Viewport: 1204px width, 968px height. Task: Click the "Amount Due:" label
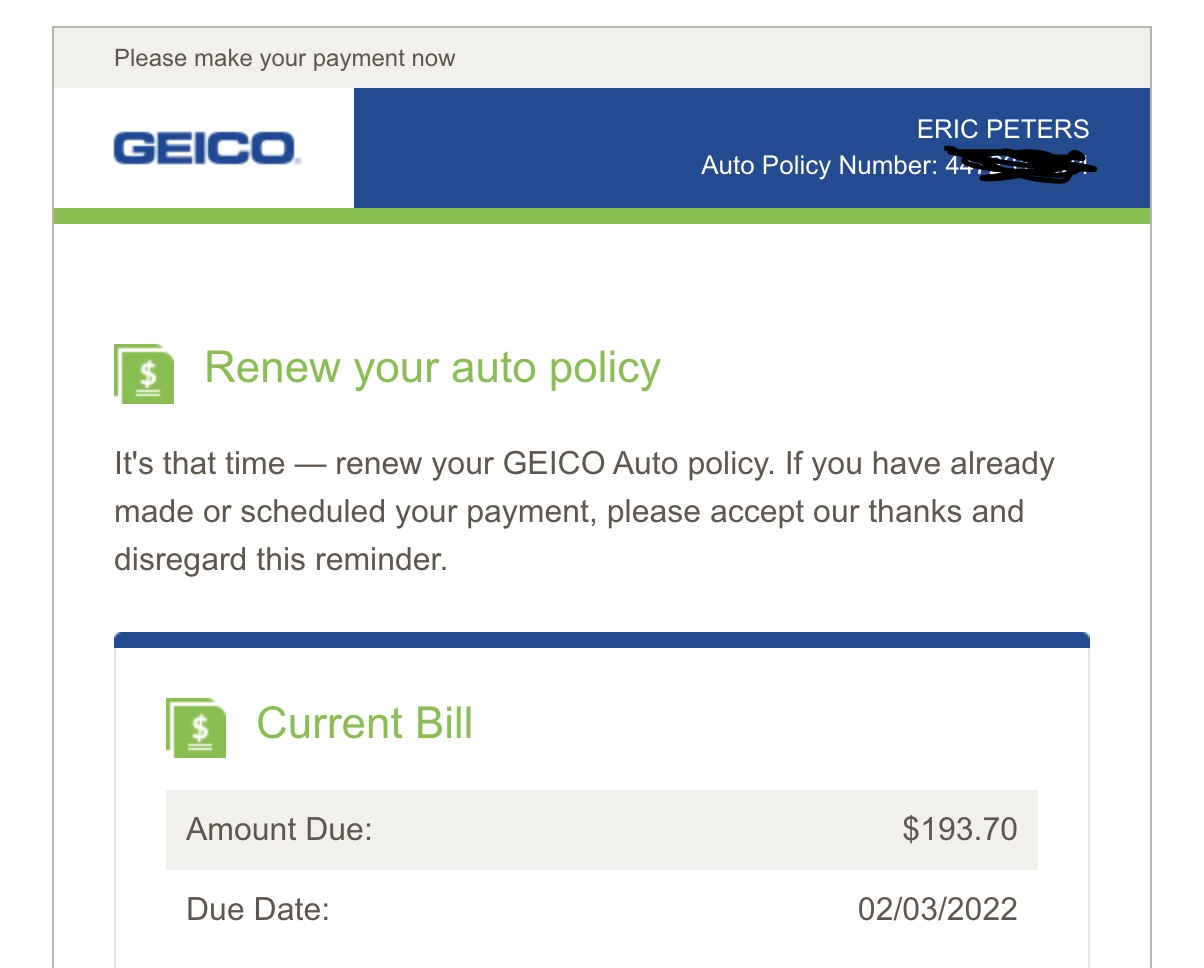pyautogui.click(x=279, y=829)
